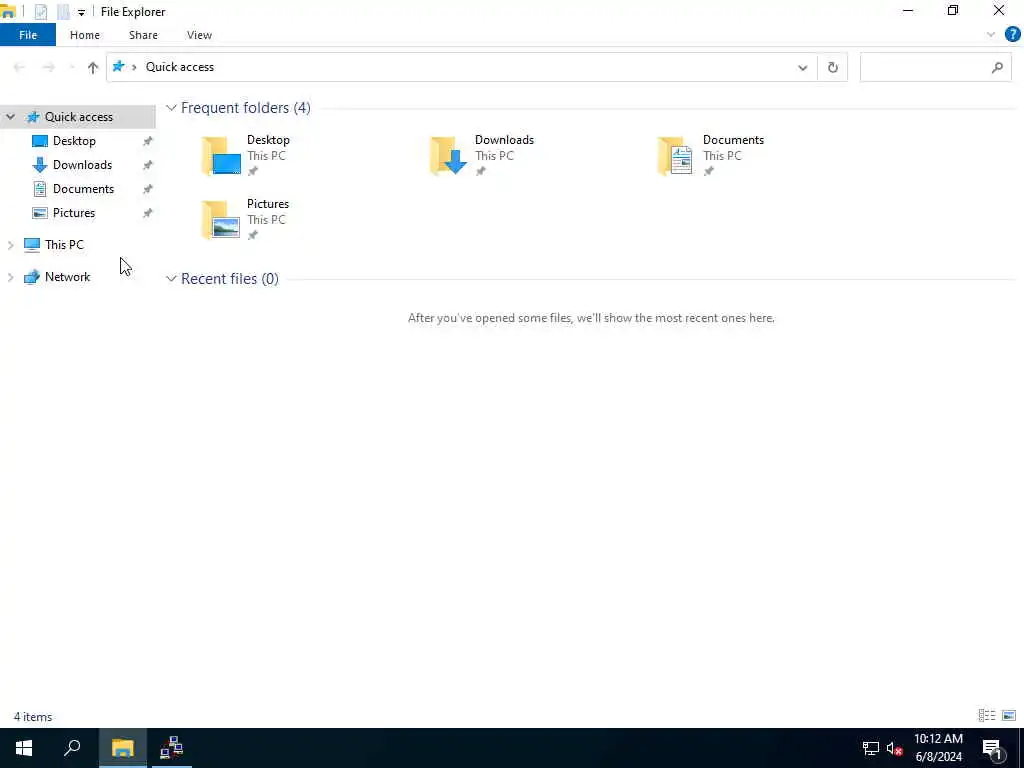Select Downloads in navigation pane
1024x768 pixels.
(x=82, y=165)
